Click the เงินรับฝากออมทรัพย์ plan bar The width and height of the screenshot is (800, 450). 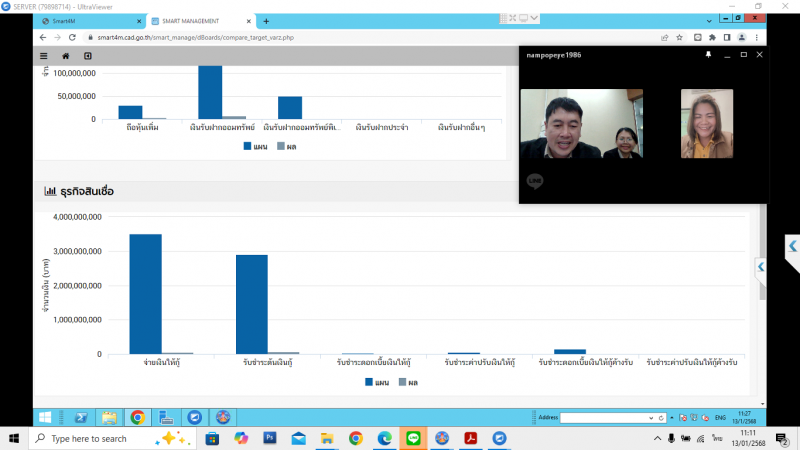(x=210, y=92)
